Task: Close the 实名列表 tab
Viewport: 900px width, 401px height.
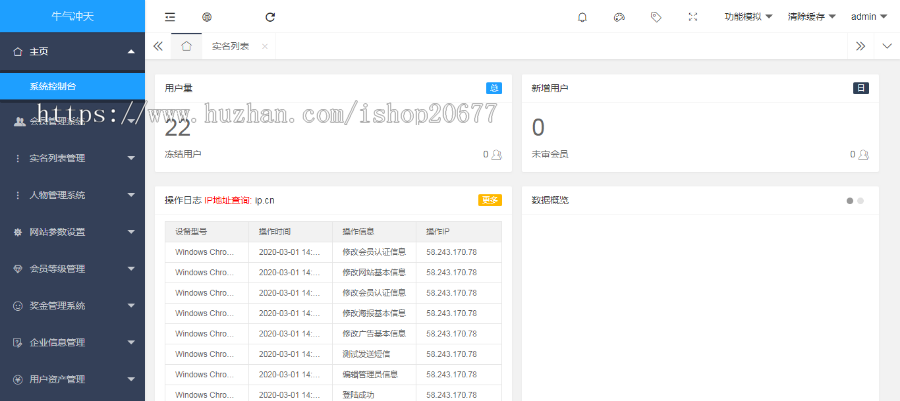Action: [x=264, y=46]
